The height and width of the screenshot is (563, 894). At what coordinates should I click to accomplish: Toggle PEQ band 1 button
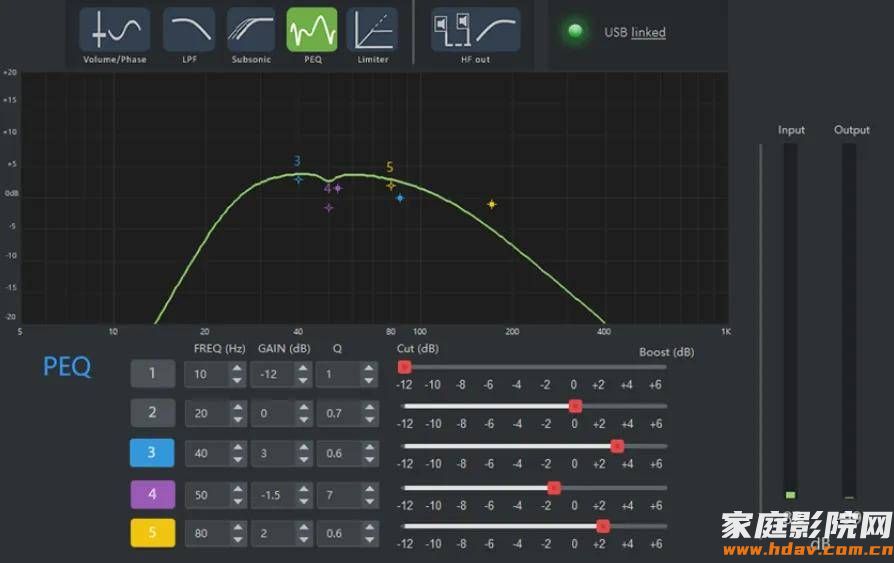coord(152,374)
